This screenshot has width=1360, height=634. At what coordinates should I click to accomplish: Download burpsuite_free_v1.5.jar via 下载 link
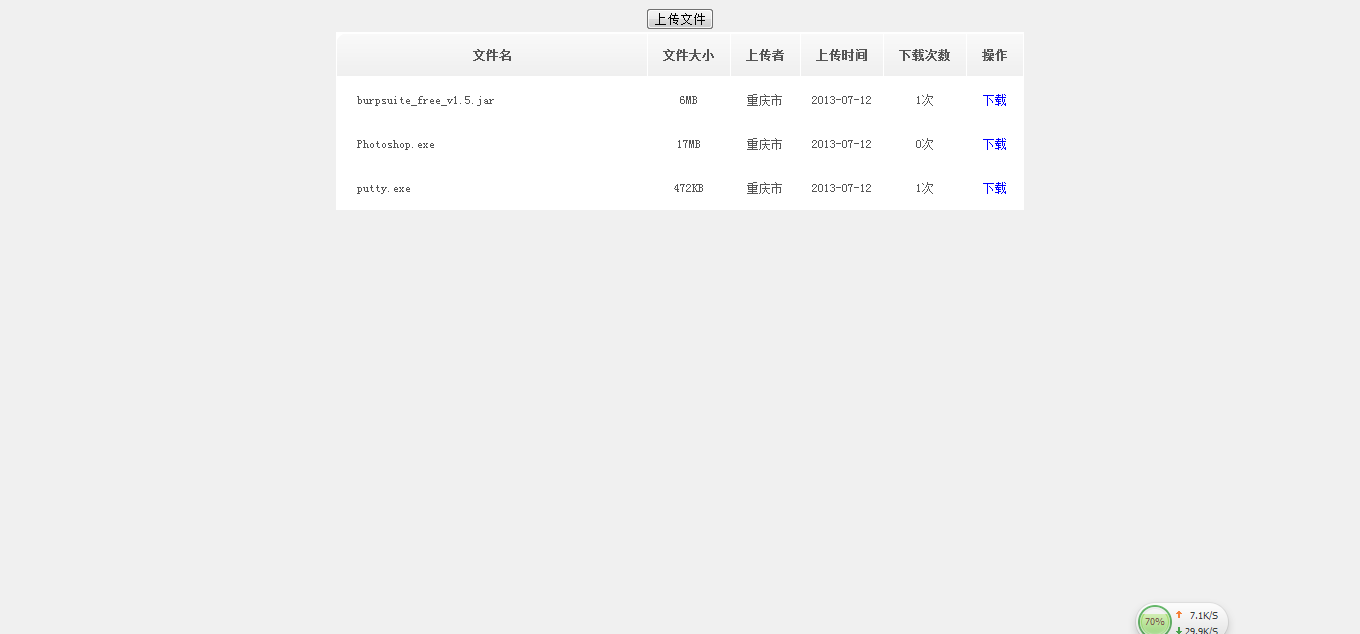(x=994, y=100)
